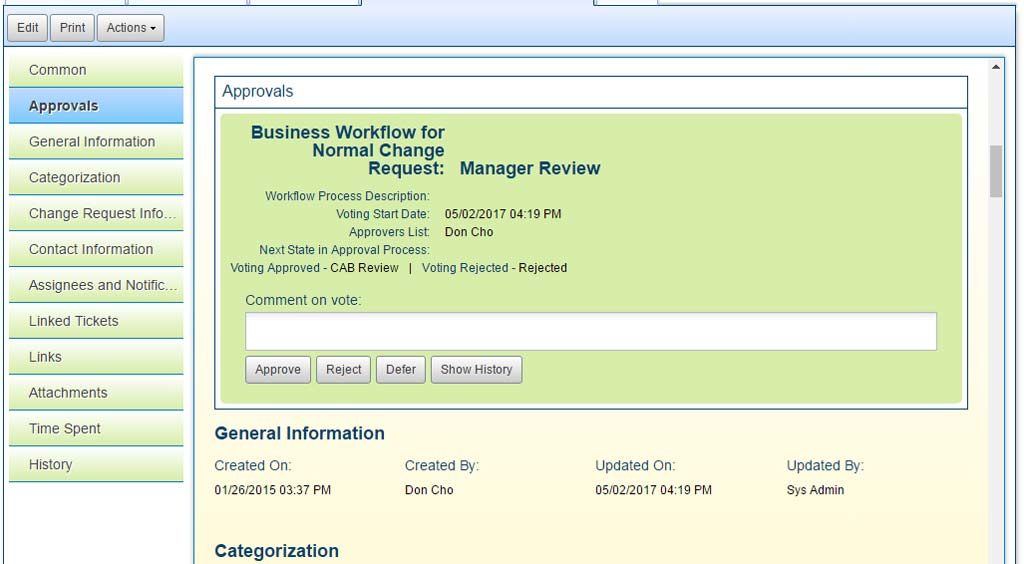Click the Voting Start Date value
The width and height of the screenshot is (1024, 564).
[x=503, y=214]
